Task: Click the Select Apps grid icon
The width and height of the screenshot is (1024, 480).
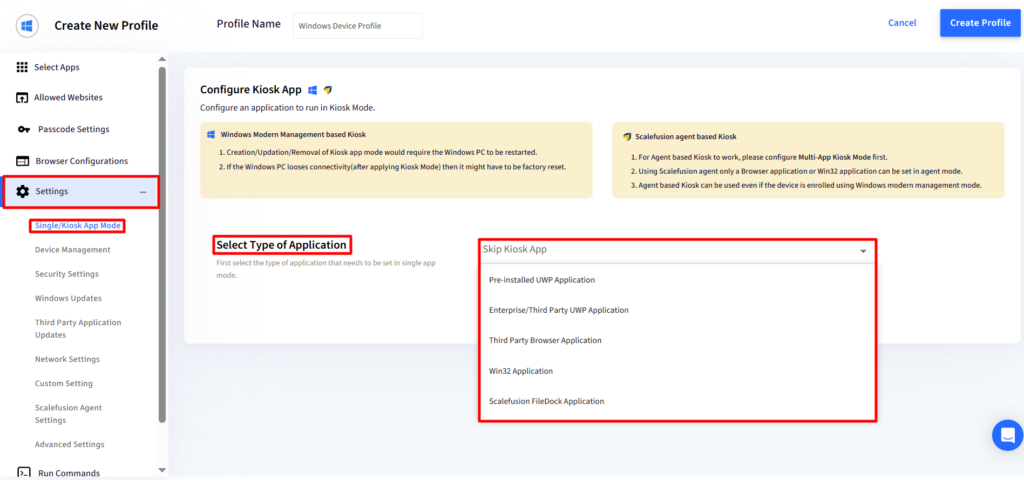Action: pos(22,67)
